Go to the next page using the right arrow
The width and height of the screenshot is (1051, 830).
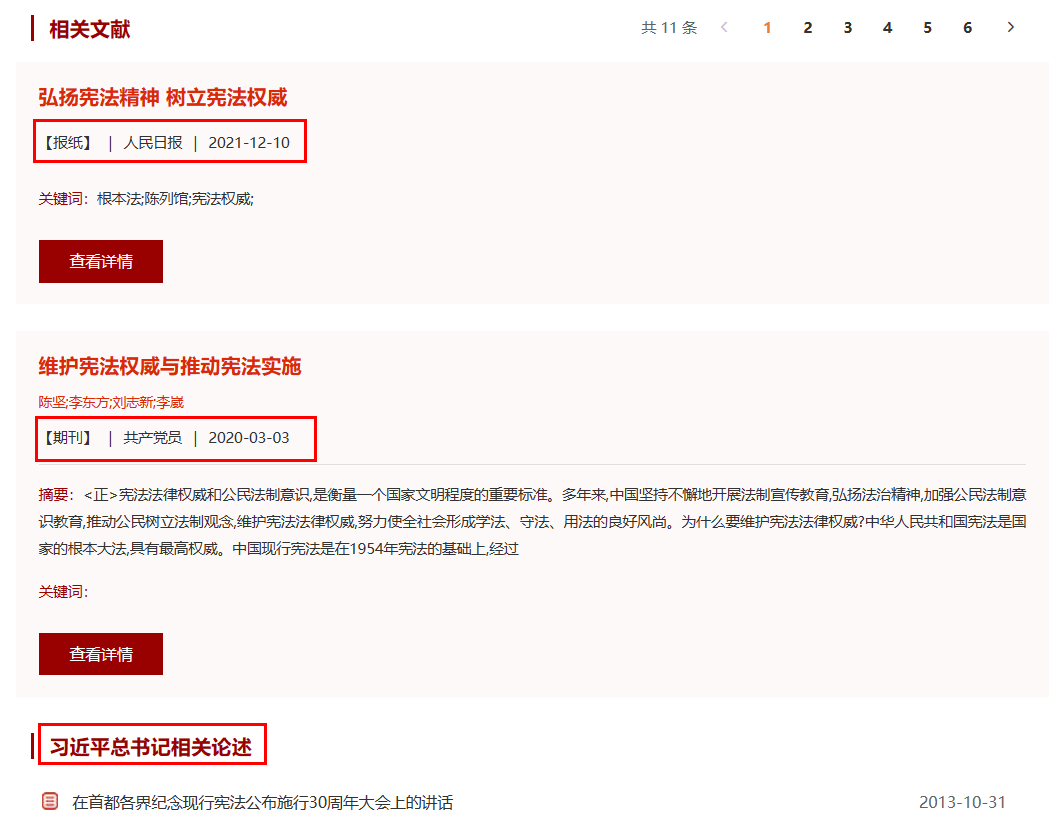(x=1011, y=27)
